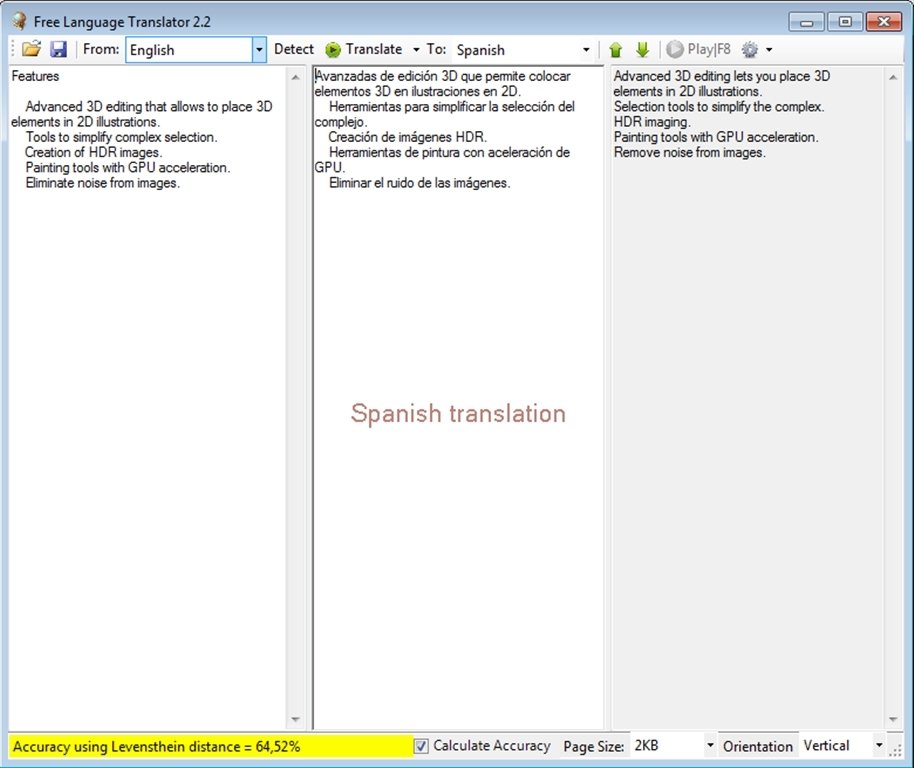Expand the To language Spanish dropdown
The width and height of the screenshot is (914, 768).
click(586, 50)
